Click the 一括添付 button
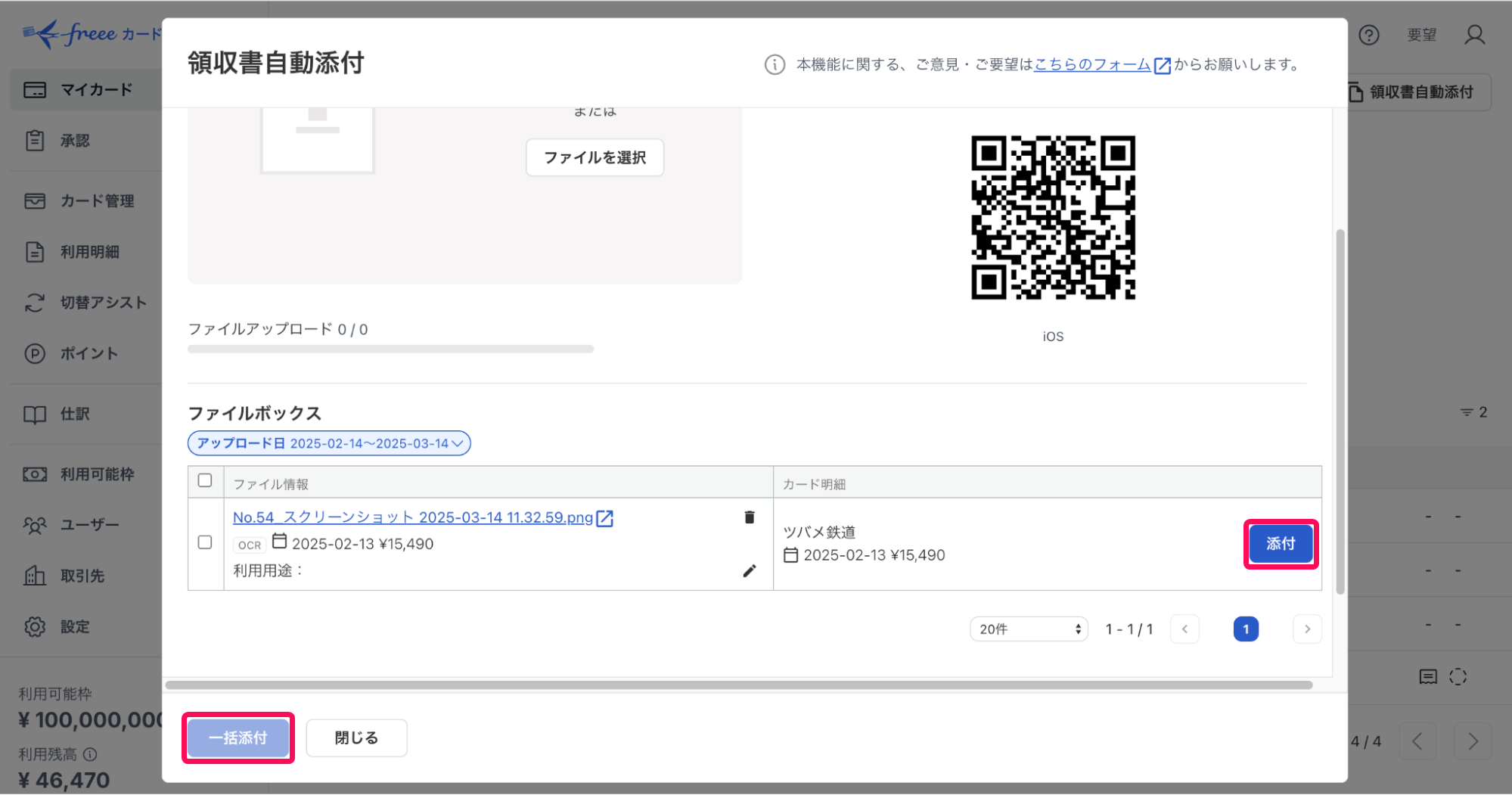Image resolution: width=1512 pixels, height=795 pixels. (238, 738)
